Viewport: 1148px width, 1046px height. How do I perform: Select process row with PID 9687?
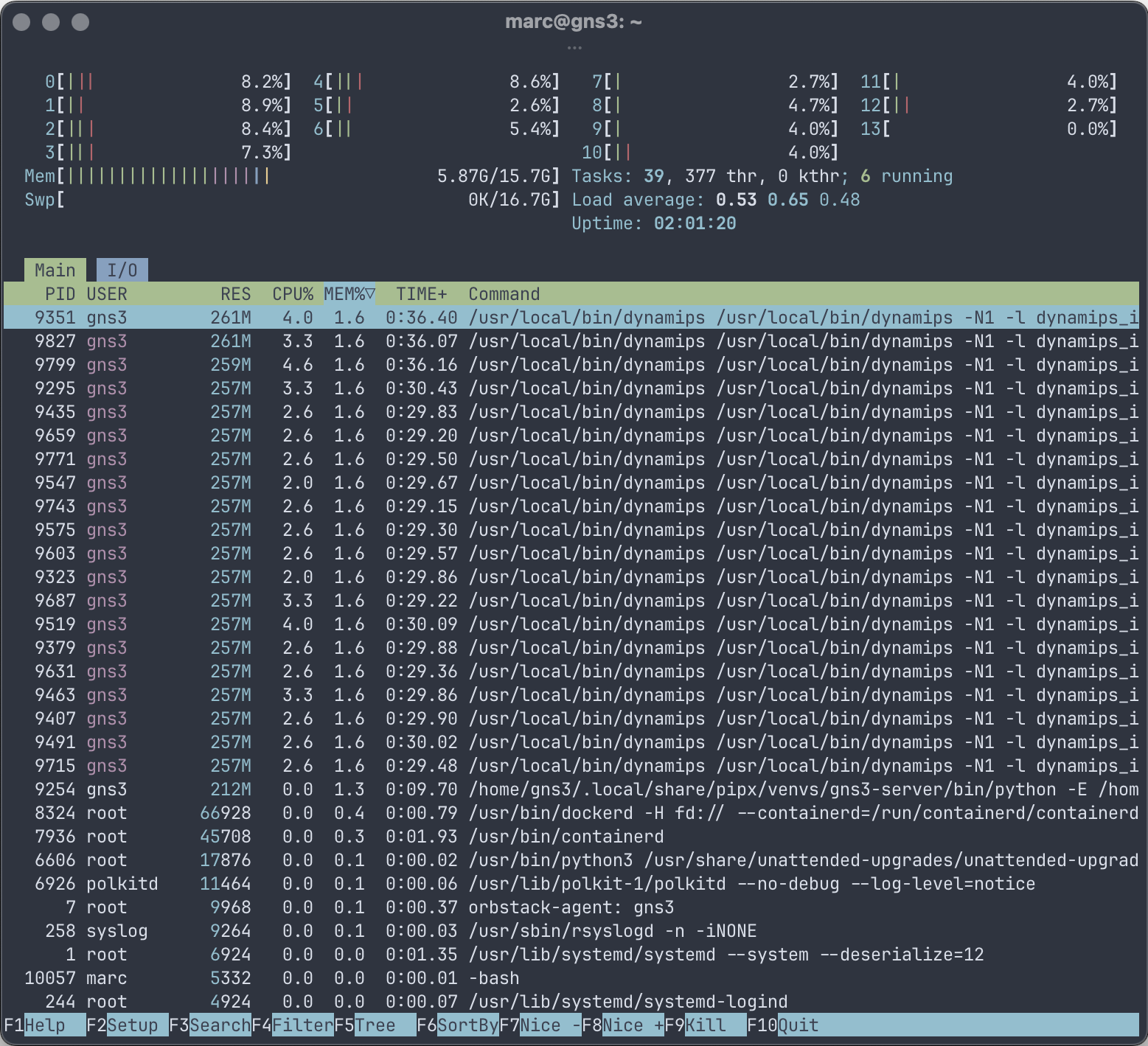click(571, 600)
